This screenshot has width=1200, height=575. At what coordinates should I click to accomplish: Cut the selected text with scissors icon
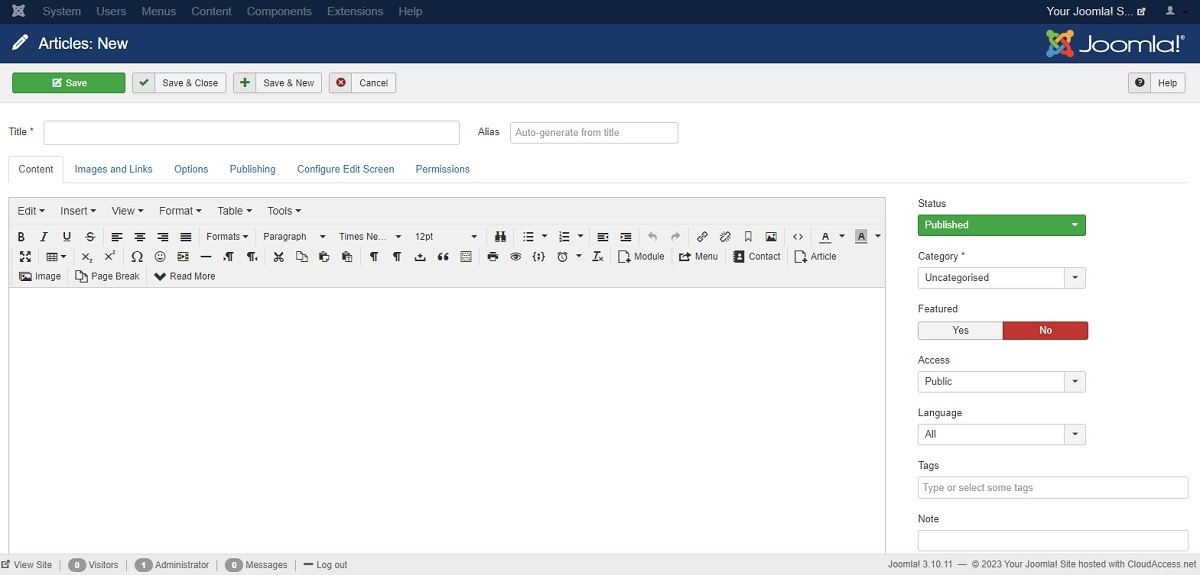tap(279, 257)
